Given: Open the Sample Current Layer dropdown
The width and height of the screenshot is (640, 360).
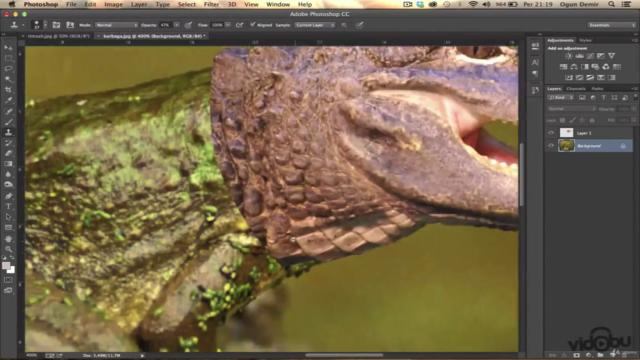Looking at the screenshot, I should coord(315,25).
